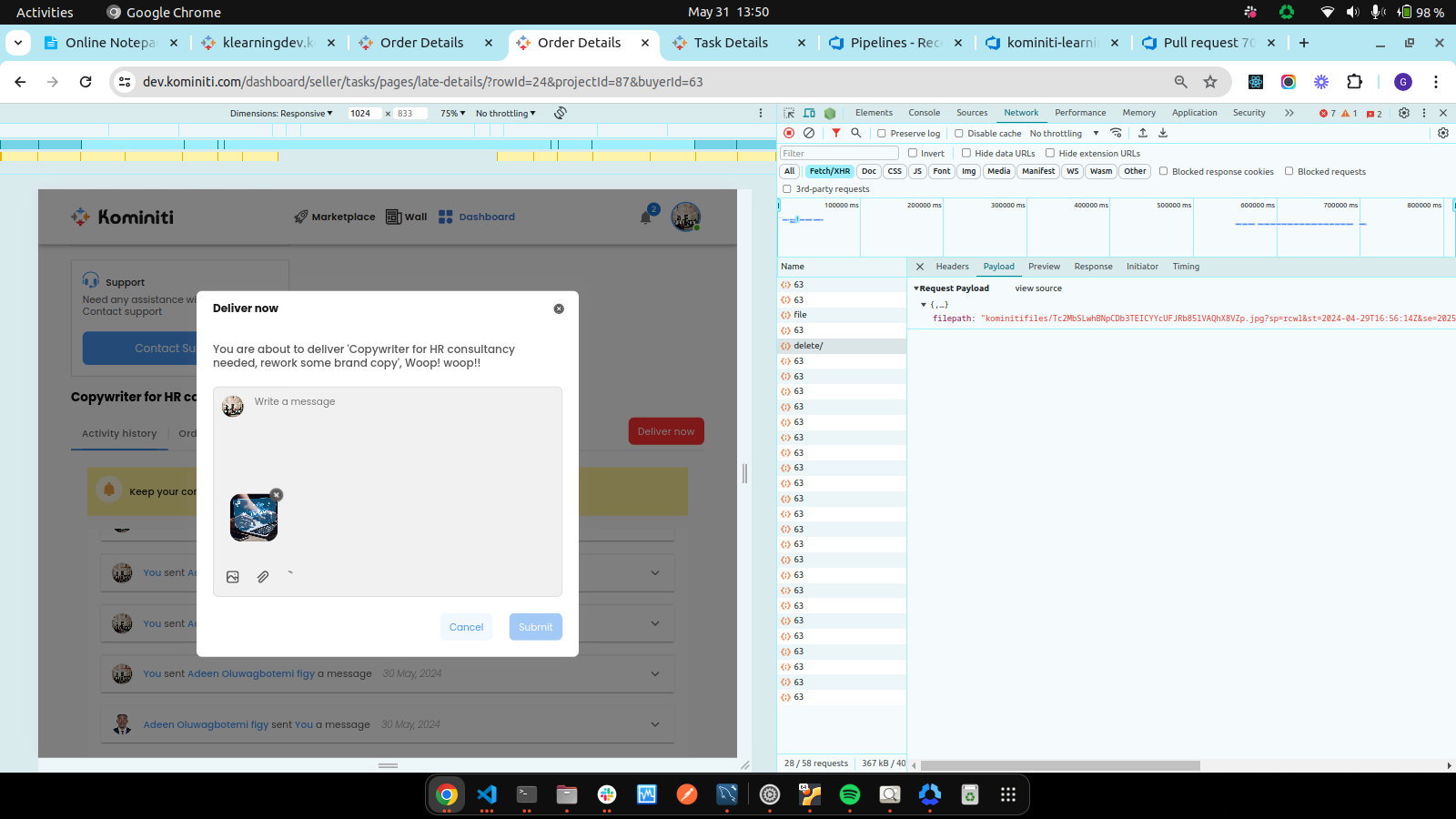
Task: Click the Cancel button in dialog
Action: (x=466, y=627)
